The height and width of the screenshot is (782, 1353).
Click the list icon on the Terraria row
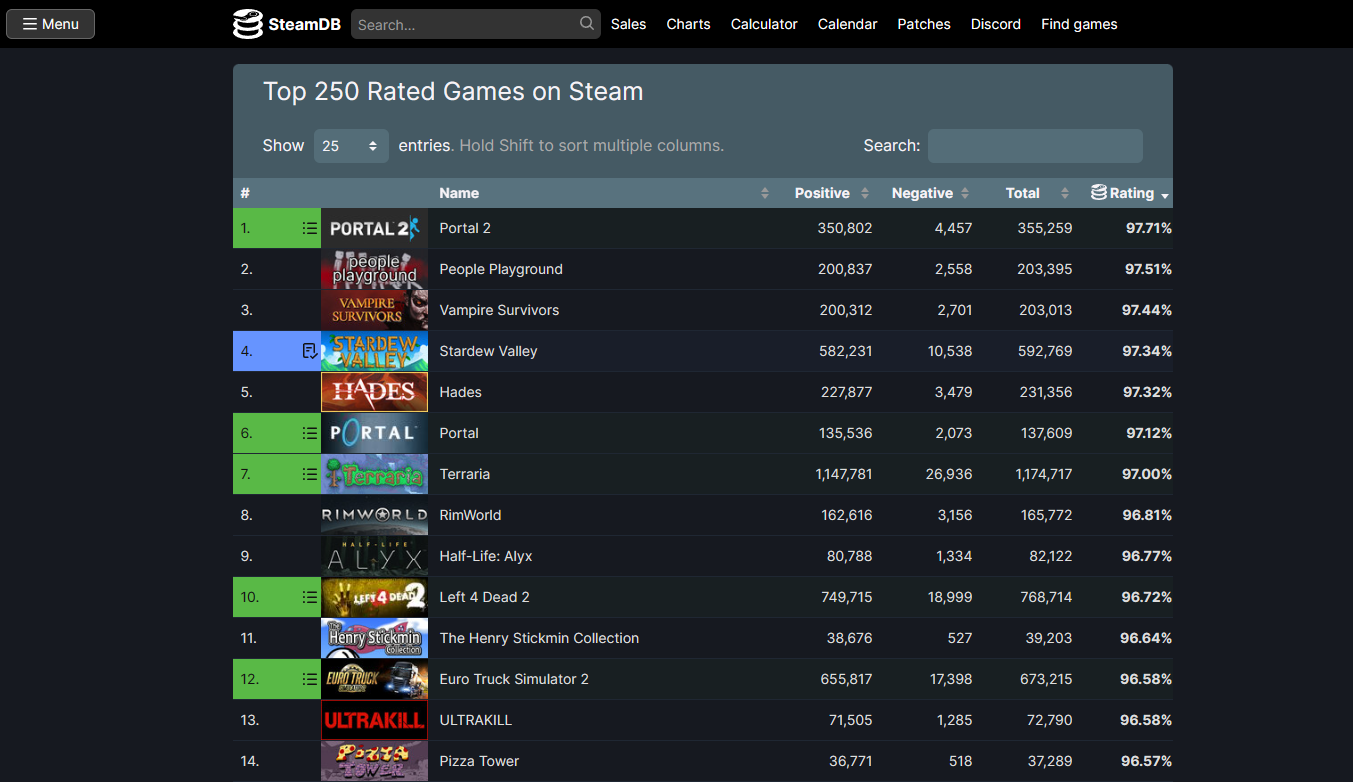click(x=310, y=474)
